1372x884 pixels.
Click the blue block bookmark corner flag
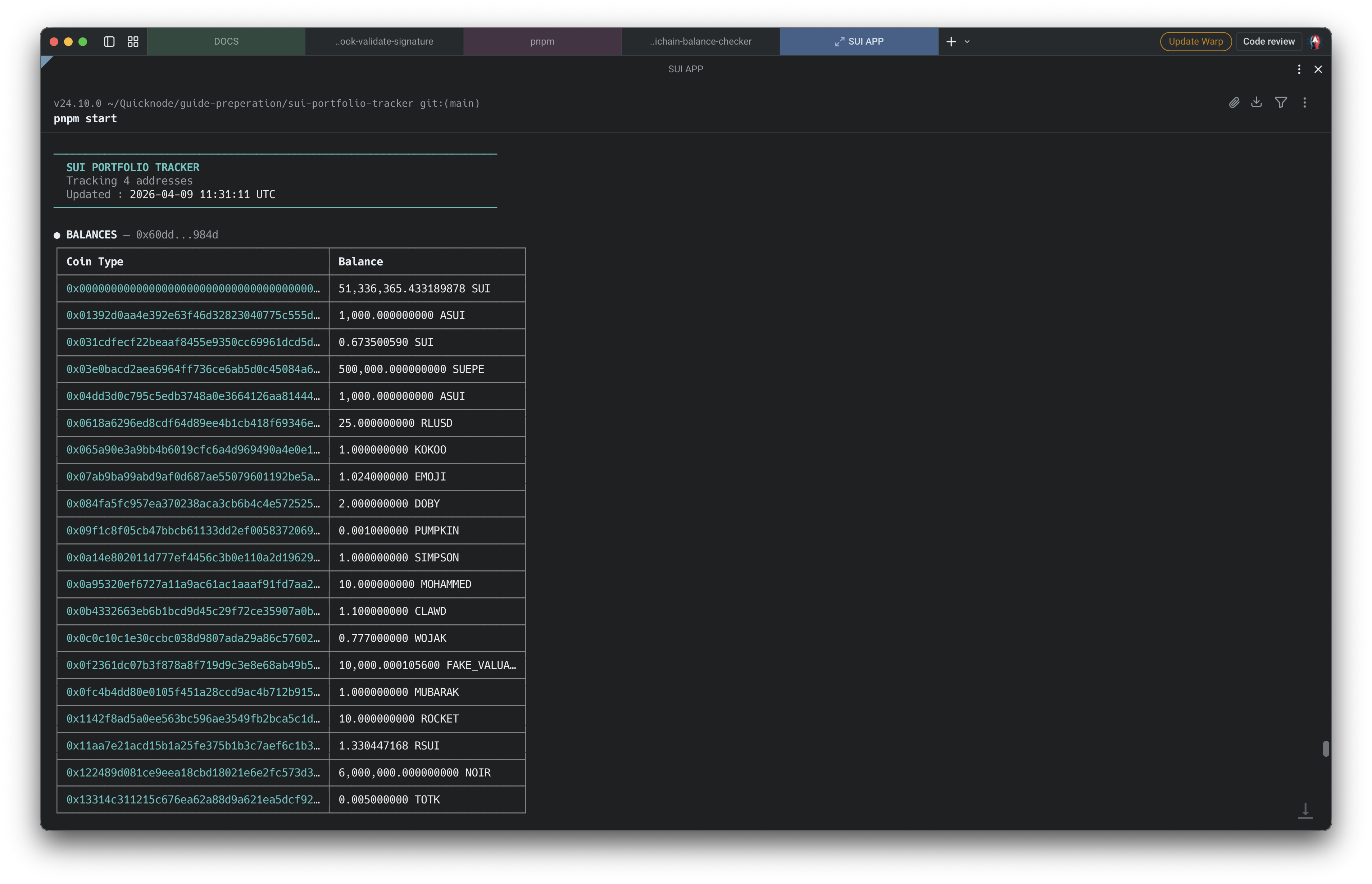click(46, 61)
